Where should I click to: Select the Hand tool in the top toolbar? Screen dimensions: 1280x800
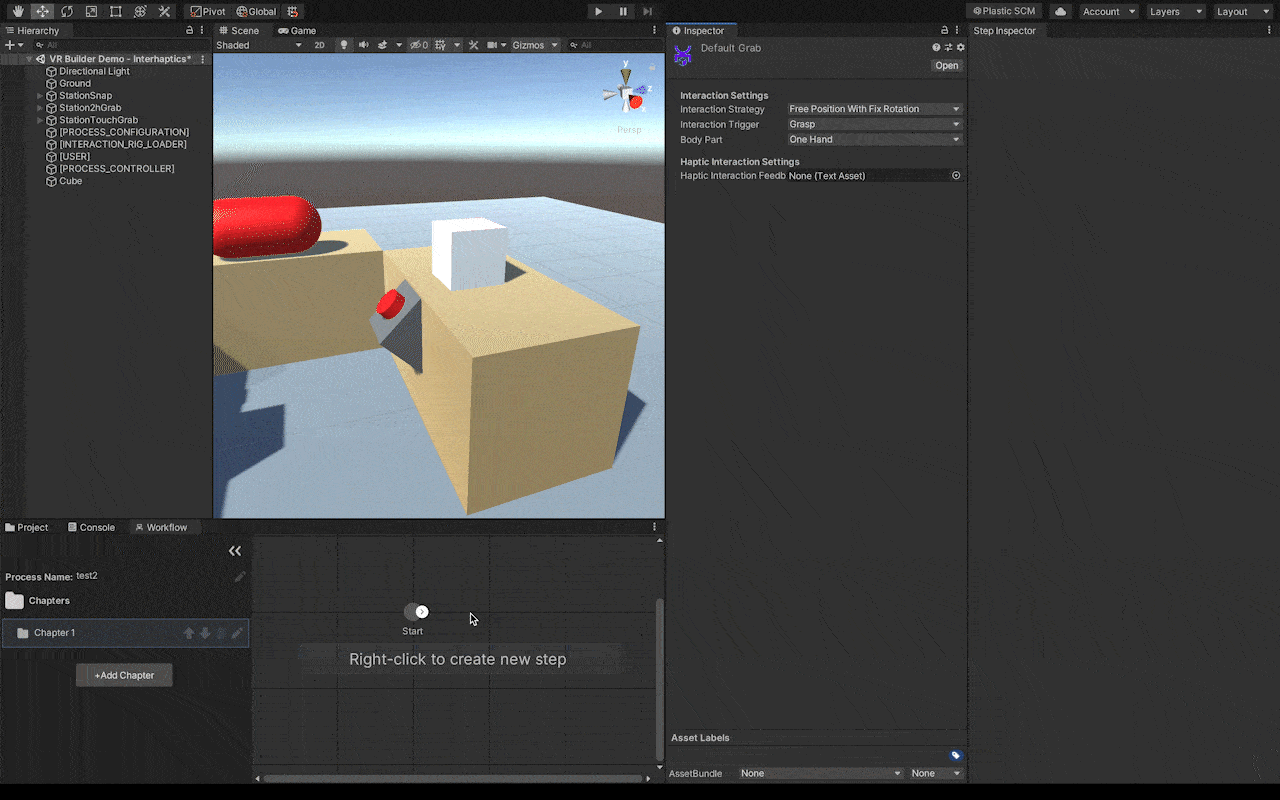(x=18, y=11)
